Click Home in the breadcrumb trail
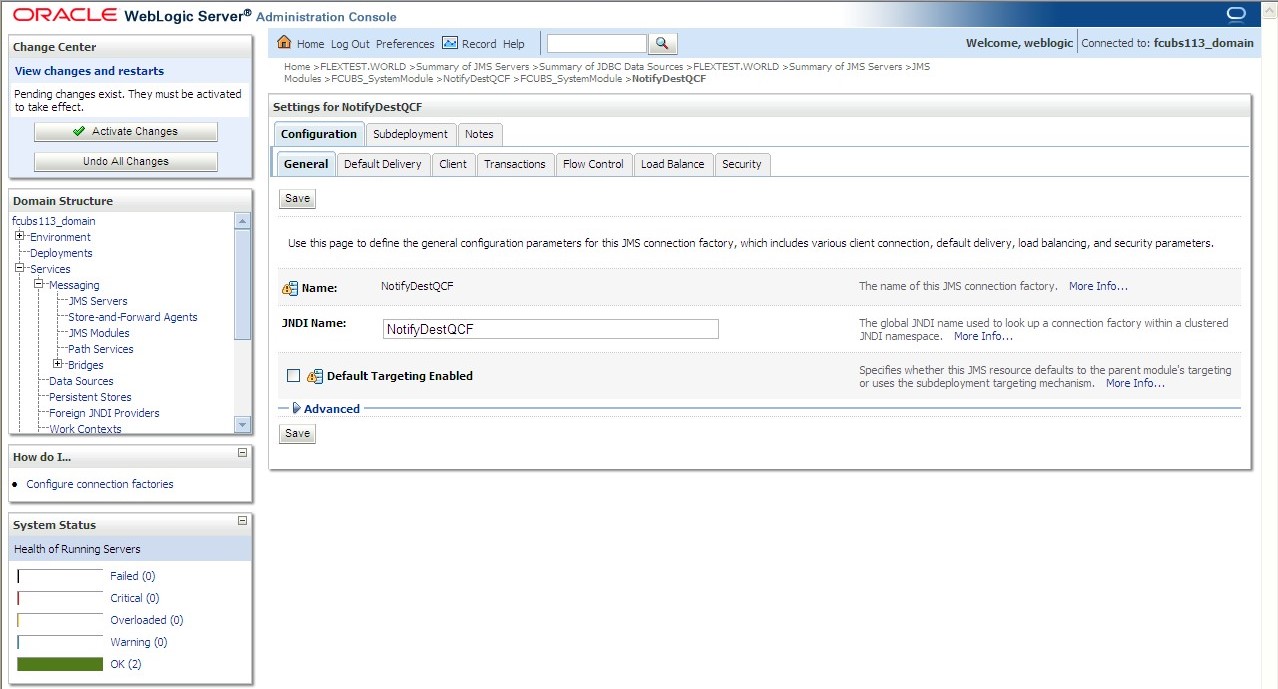 point(297,67)
